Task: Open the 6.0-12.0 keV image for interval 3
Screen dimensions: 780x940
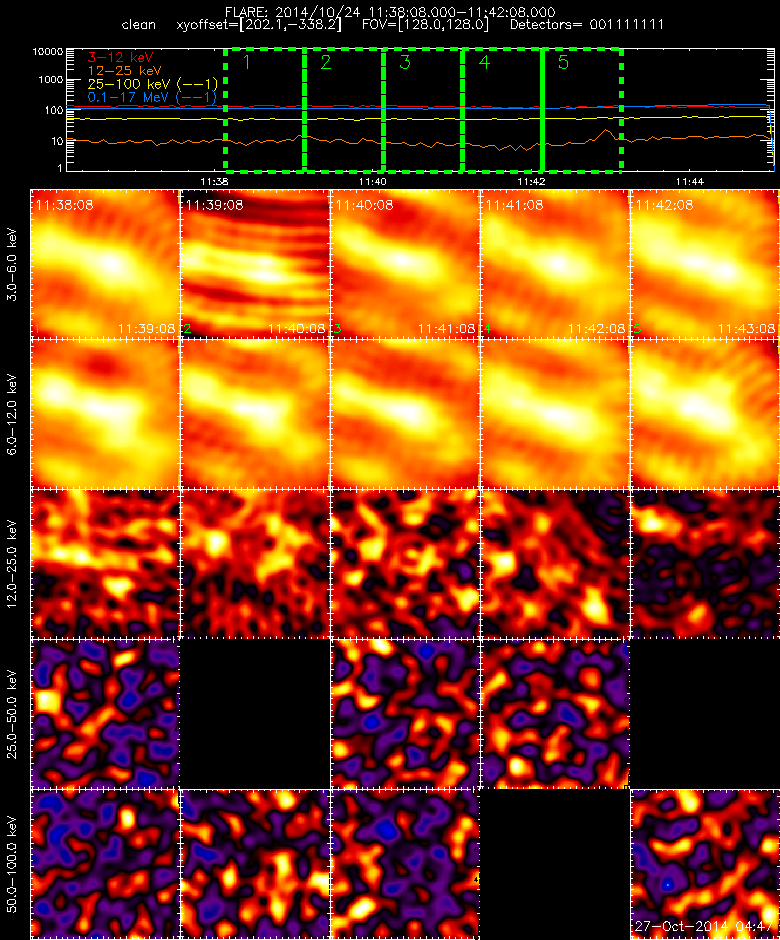Action: point(405,414)
